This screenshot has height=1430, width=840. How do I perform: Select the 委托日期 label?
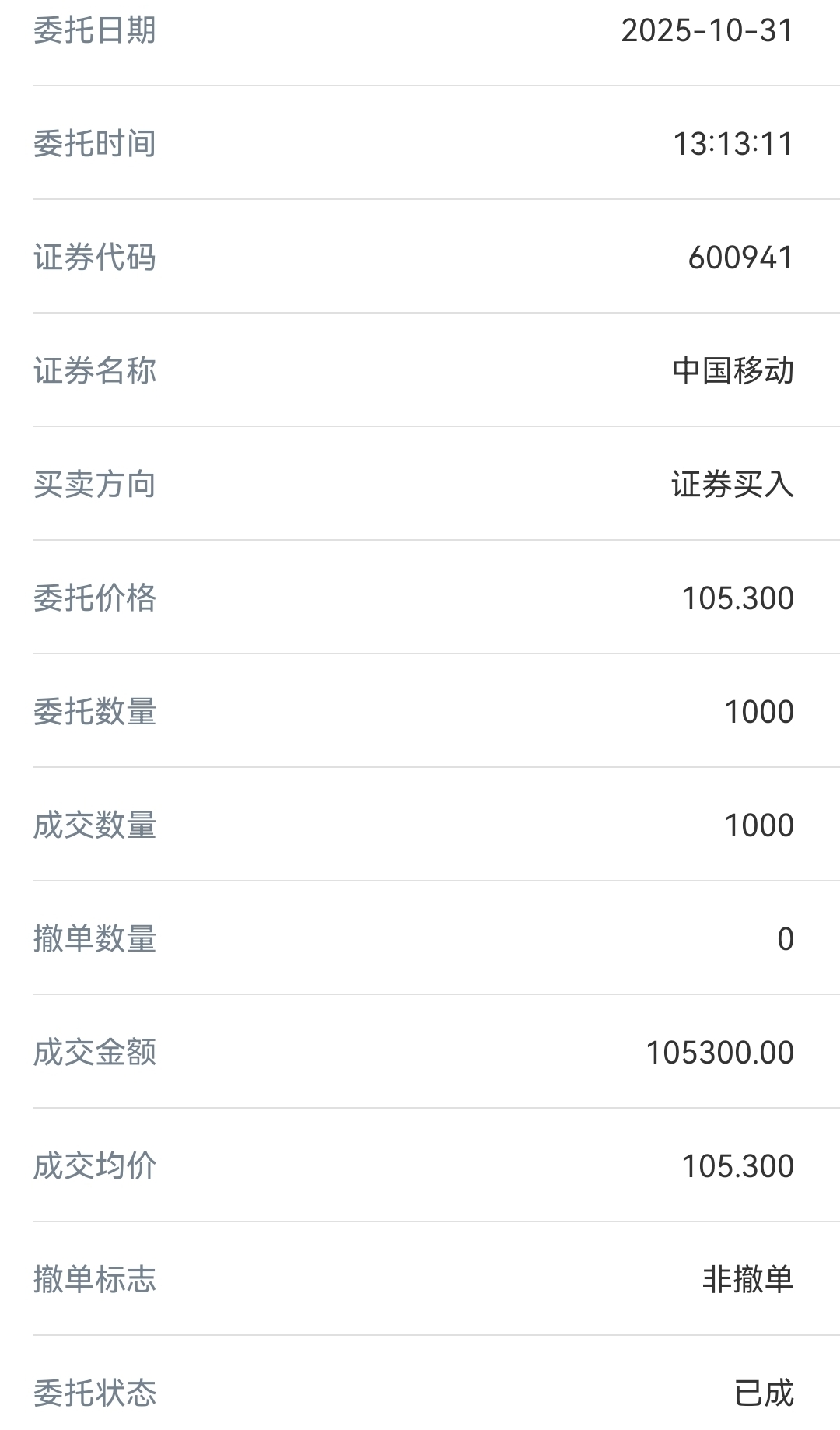pyautogui.click(x=95, y=30)
